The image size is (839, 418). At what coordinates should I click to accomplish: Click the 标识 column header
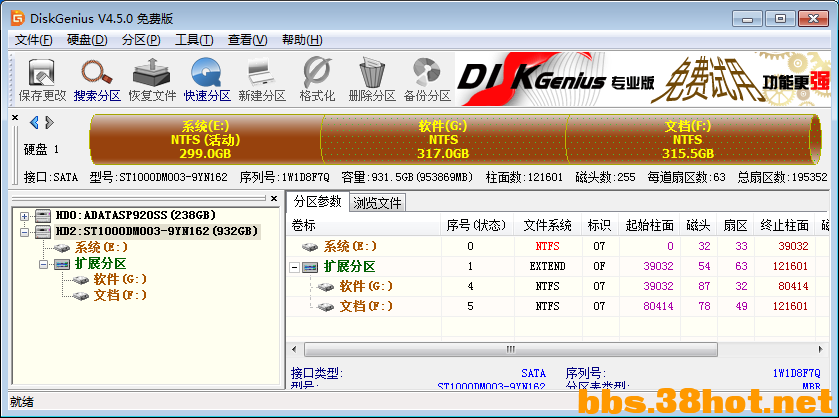tap(599, 226)
